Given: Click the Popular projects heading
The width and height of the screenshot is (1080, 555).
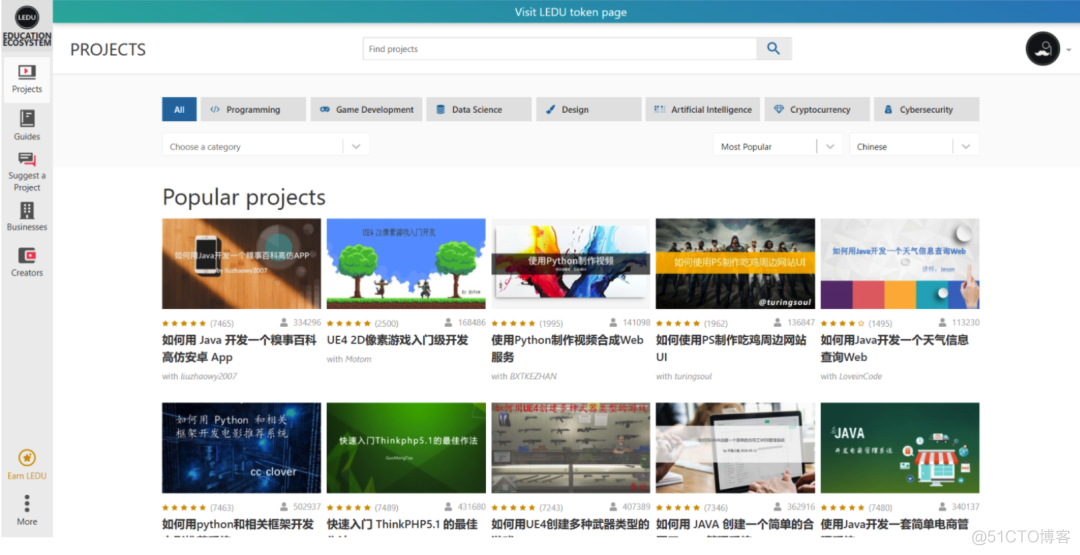Looking at the screenshot, I should (244, 198).
